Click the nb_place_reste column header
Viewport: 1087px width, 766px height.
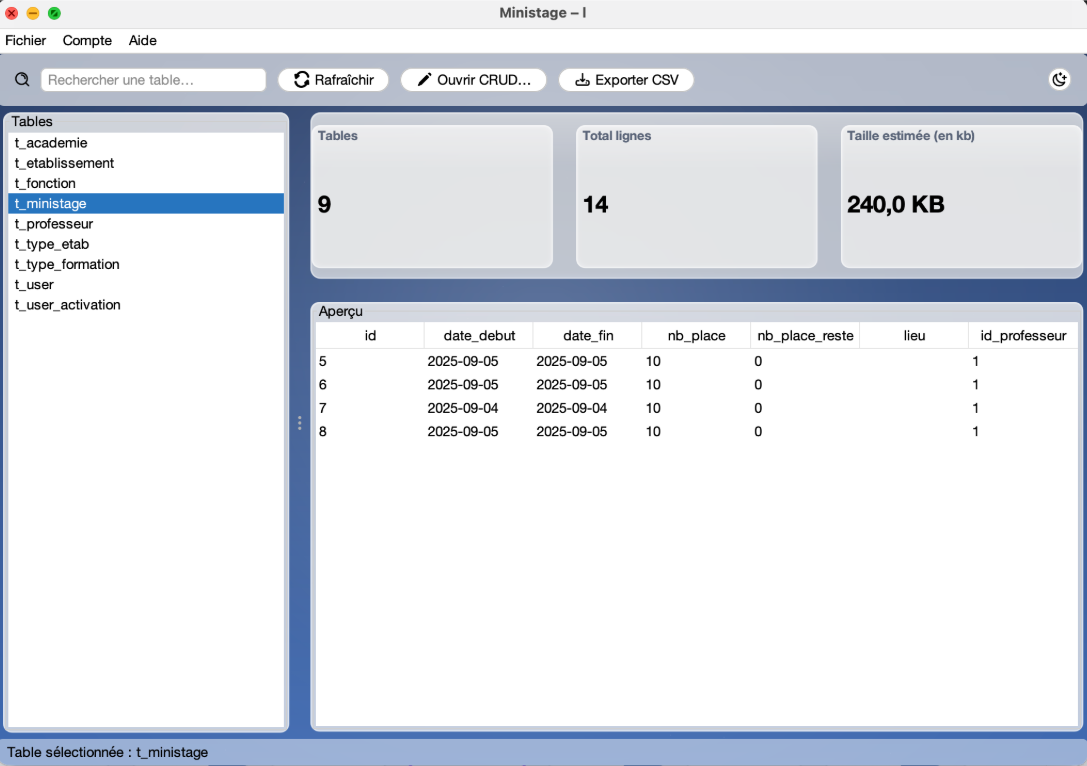point(805,336)
